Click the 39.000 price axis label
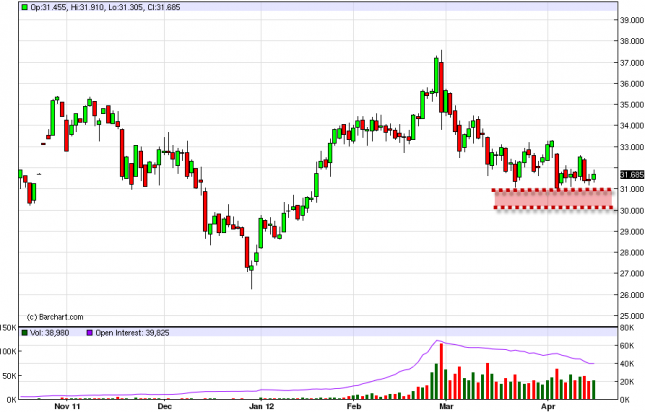The height and width of the screenshot is (412, 645). point(631,20)
